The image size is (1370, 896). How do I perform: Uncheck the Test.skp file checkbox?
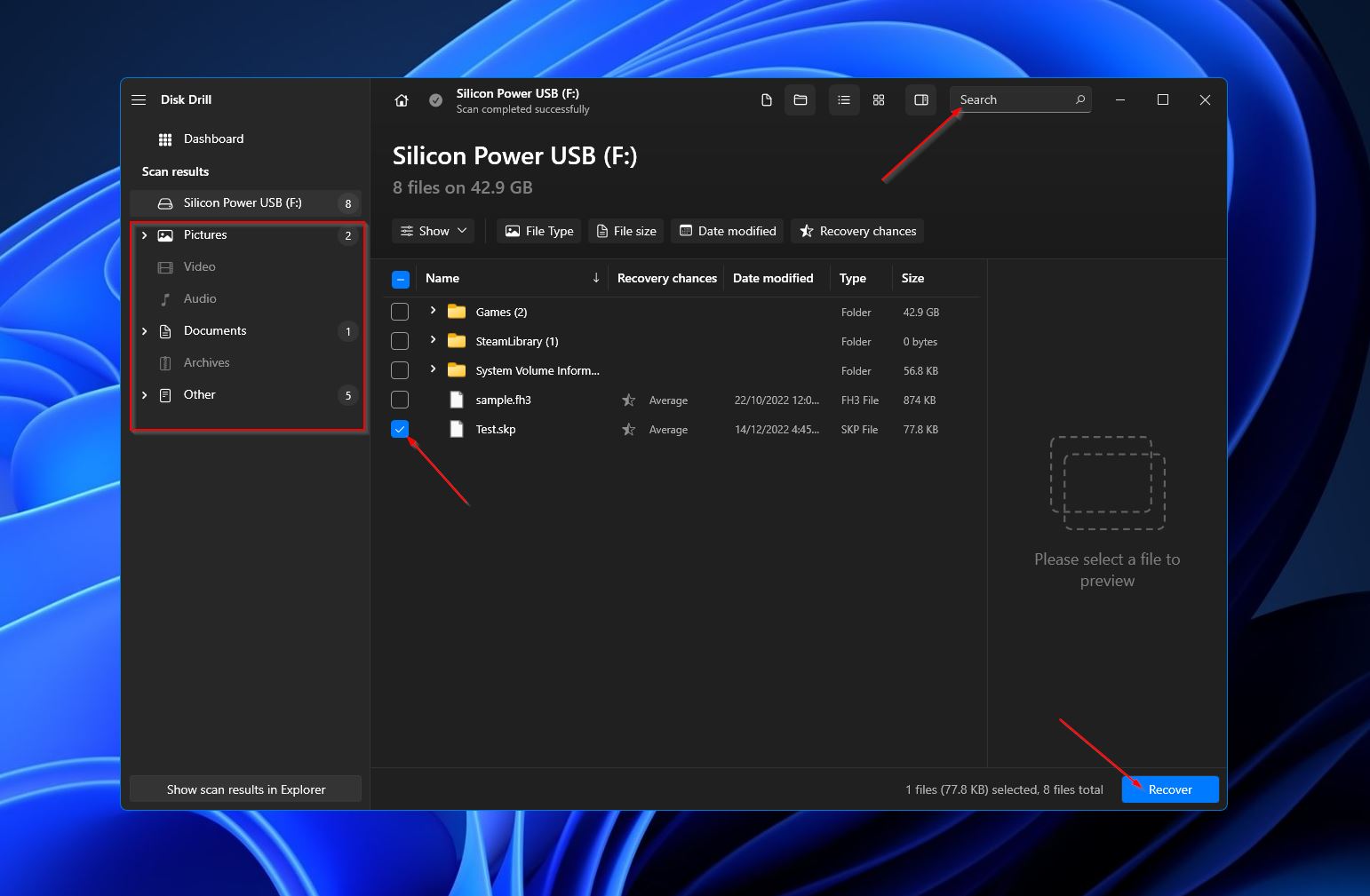pos(400,430)
